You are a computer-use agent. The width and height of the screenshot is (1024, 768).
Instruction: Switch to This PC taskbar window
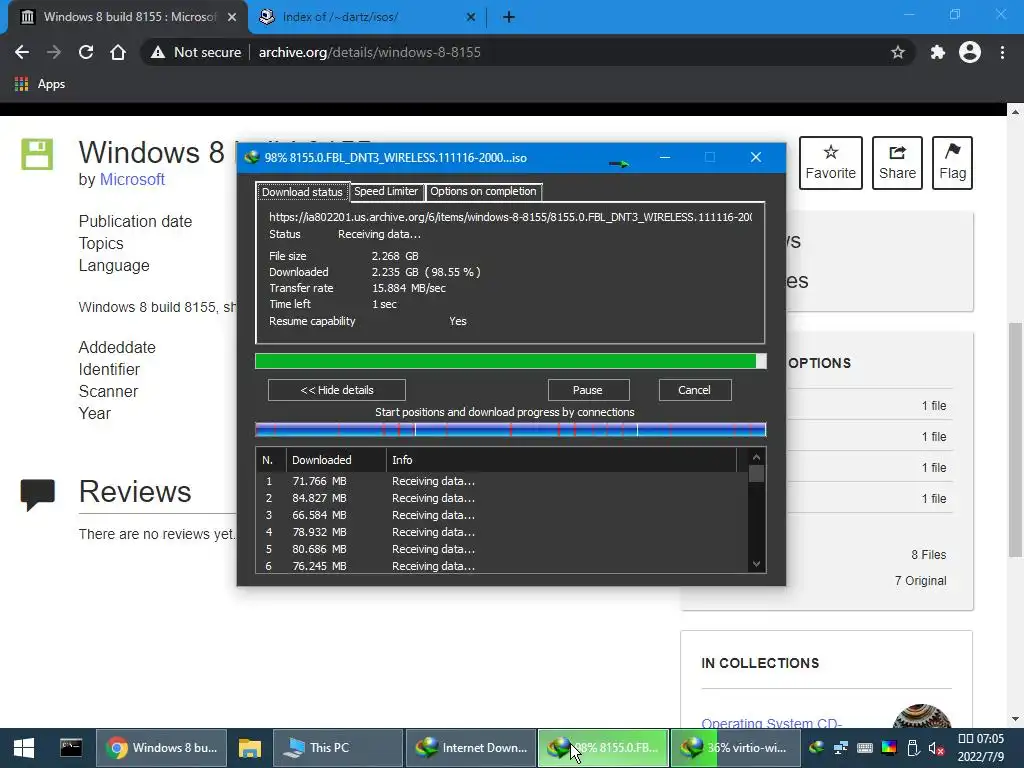tap(338, 748)
